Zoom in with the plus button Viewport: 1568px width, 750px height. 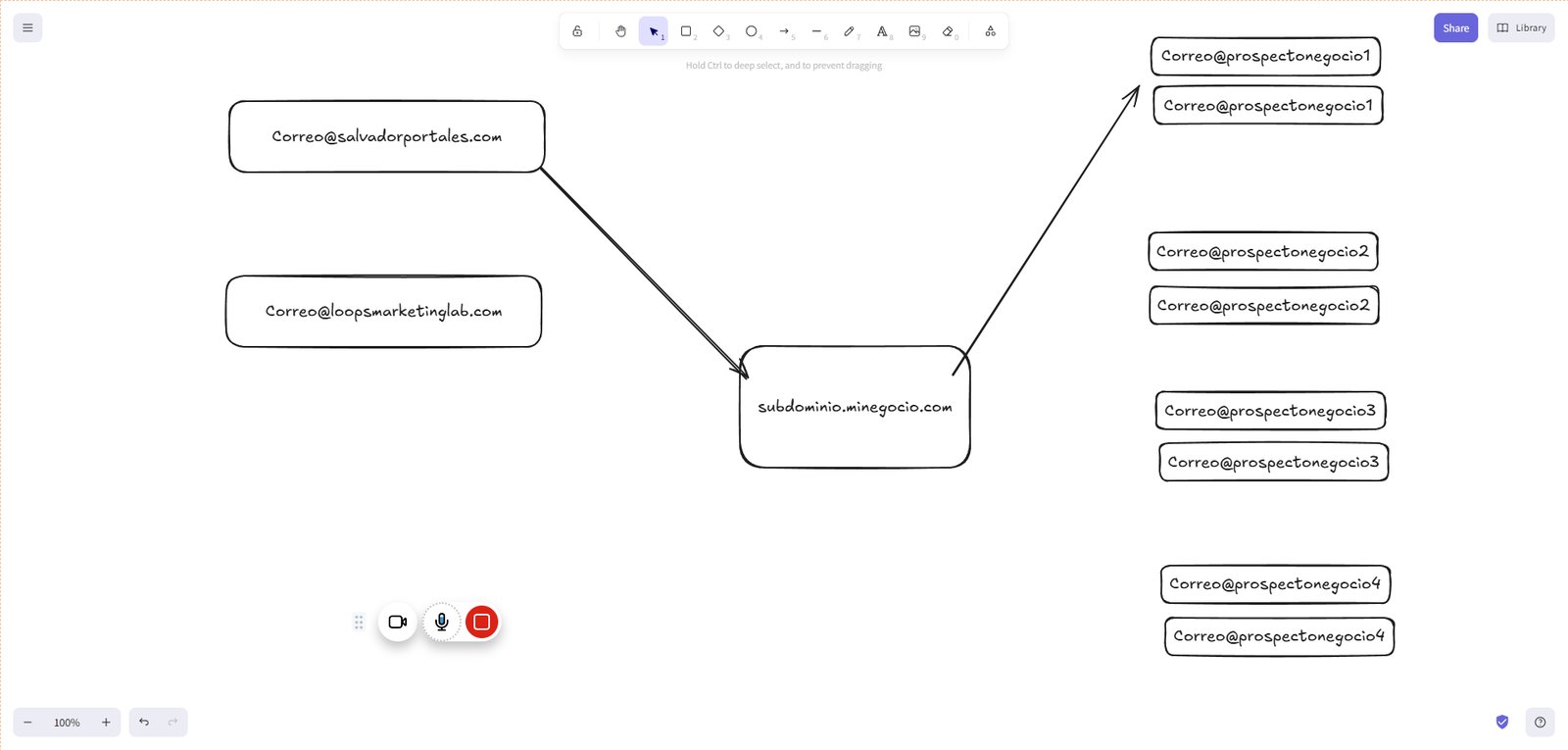(x=106, y=723)
